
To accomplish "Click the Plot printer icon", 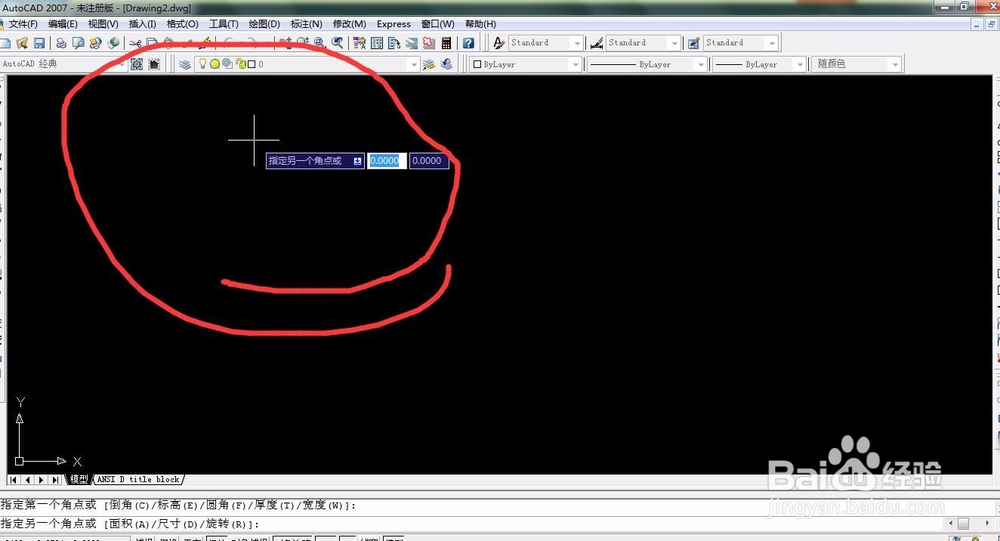I will tap(61, 43).
